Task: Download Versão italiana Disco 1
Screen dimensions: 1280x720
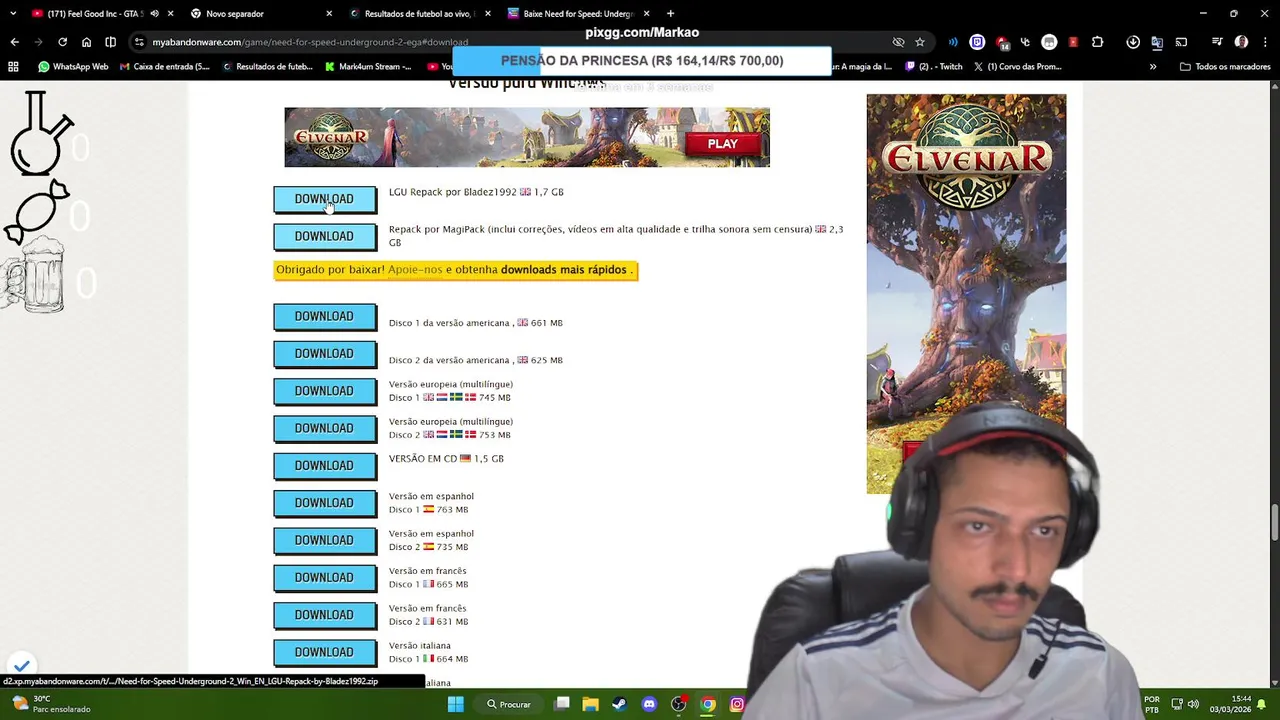Action: tap(324, 652)
